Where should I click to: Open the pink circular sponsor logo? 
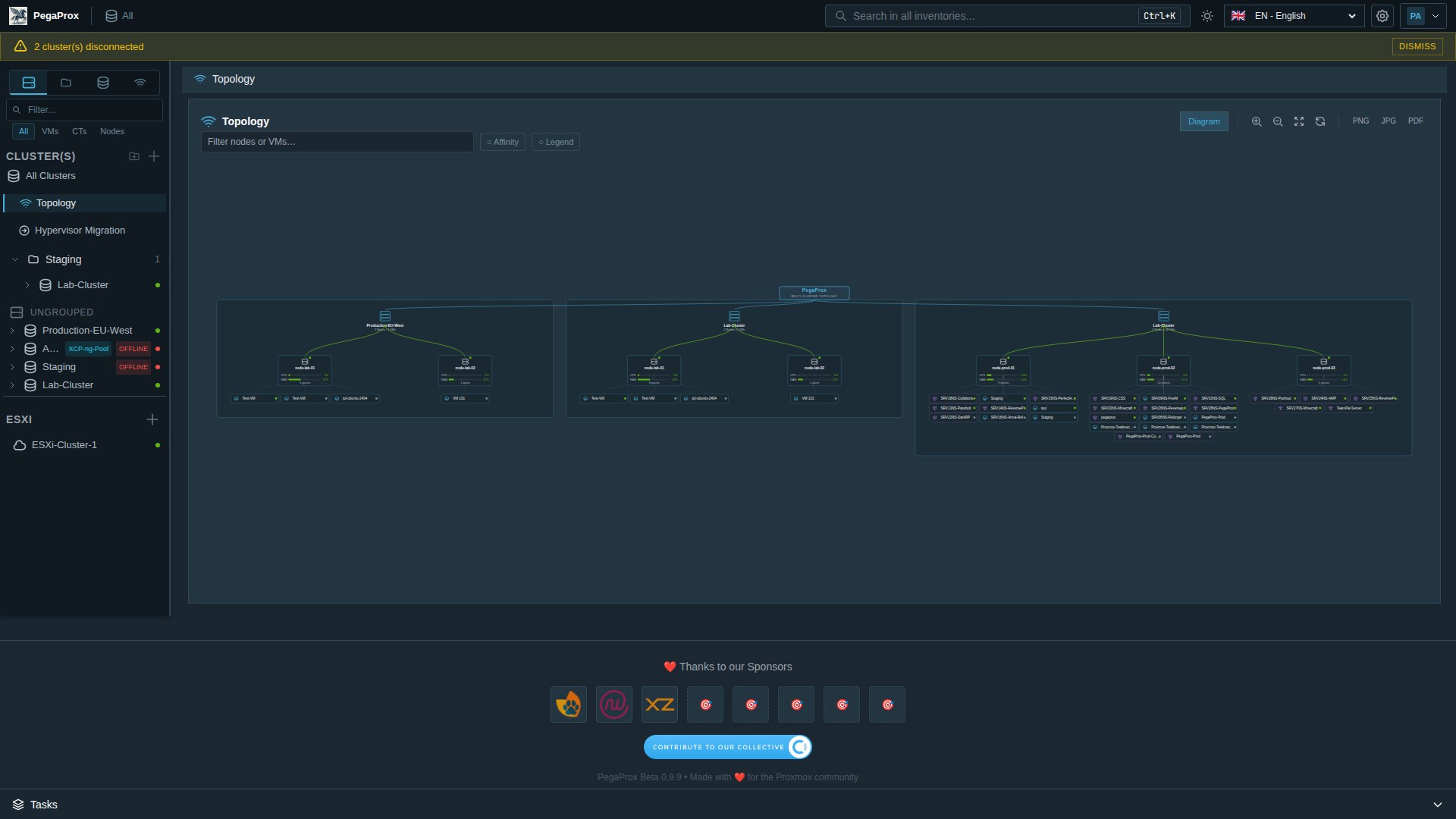[614, 704]
